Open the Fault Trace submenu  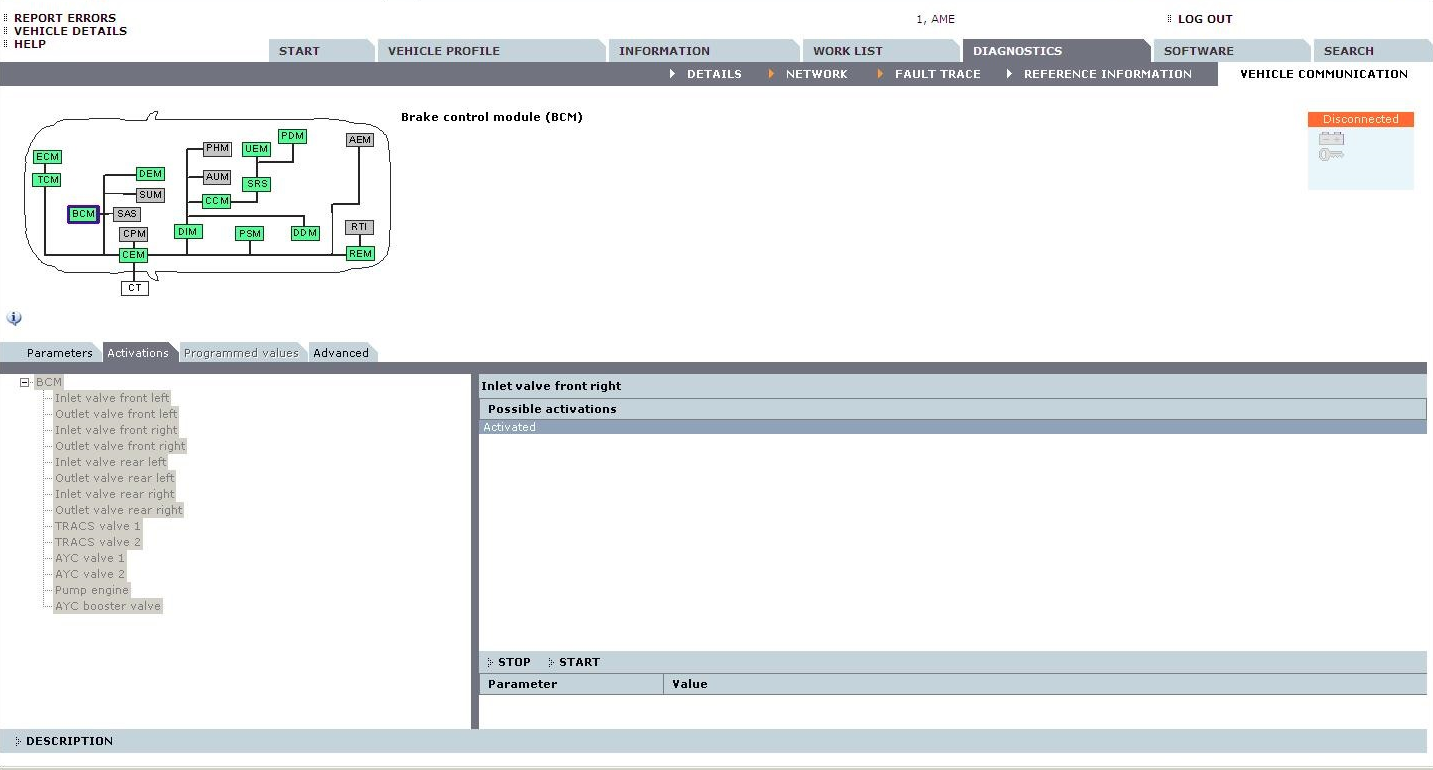tap(937, 74)
